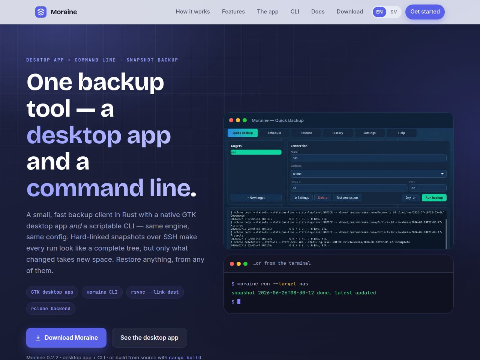The height and width of the screenshot is (360, 480).
Task: Click the yellow dot on the terminal window
Action: pyautogui.click(x=239, y=264)
